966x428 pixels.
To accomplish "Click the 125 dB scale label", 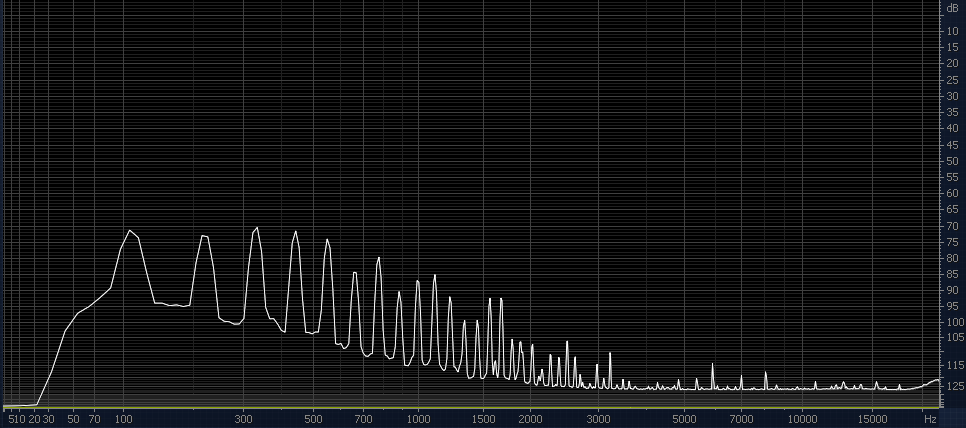I will (x=954, y=386).
